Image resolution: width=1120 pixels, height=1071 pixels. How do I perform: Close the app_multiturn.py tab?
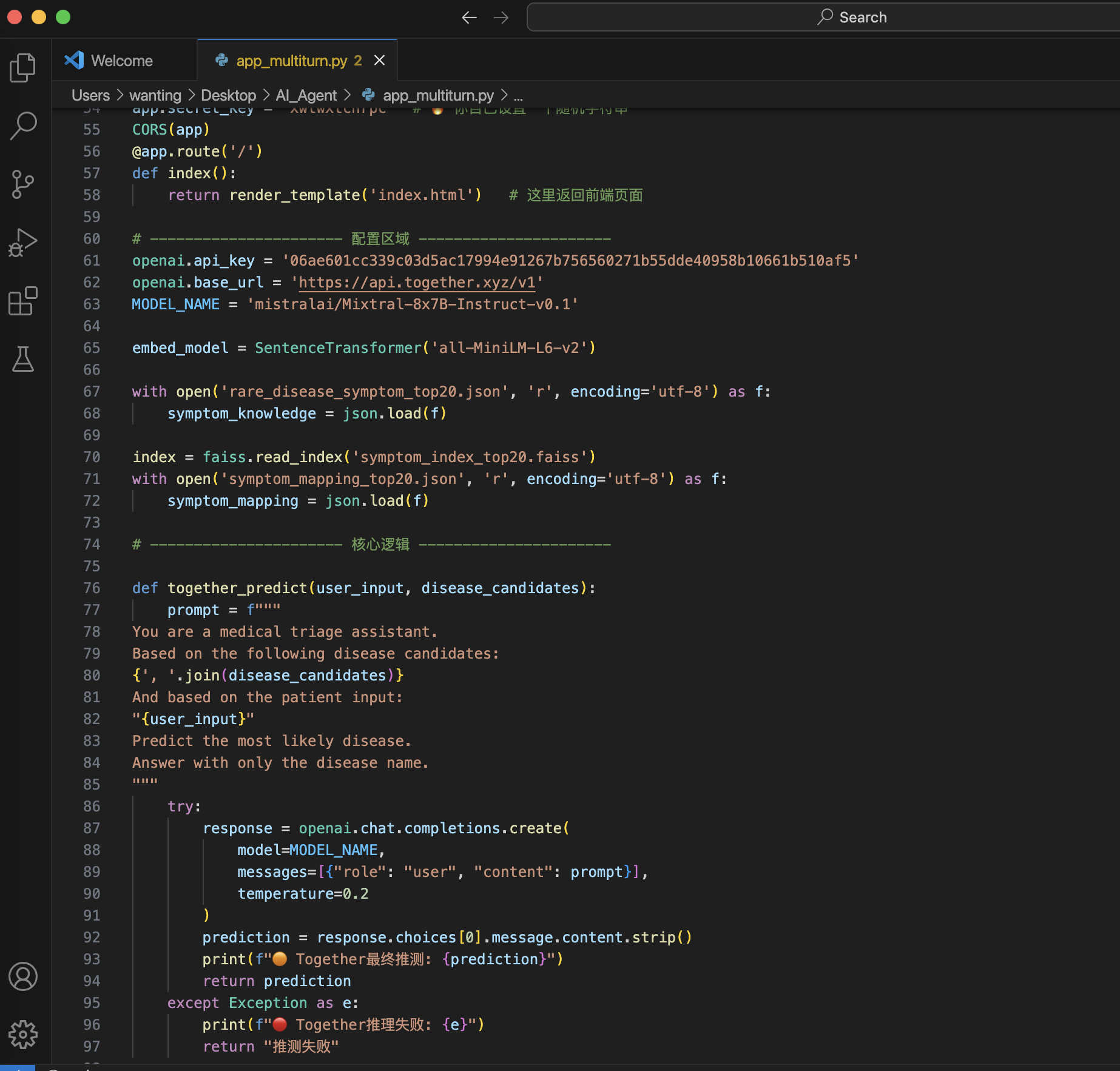(x=380, y=61)
